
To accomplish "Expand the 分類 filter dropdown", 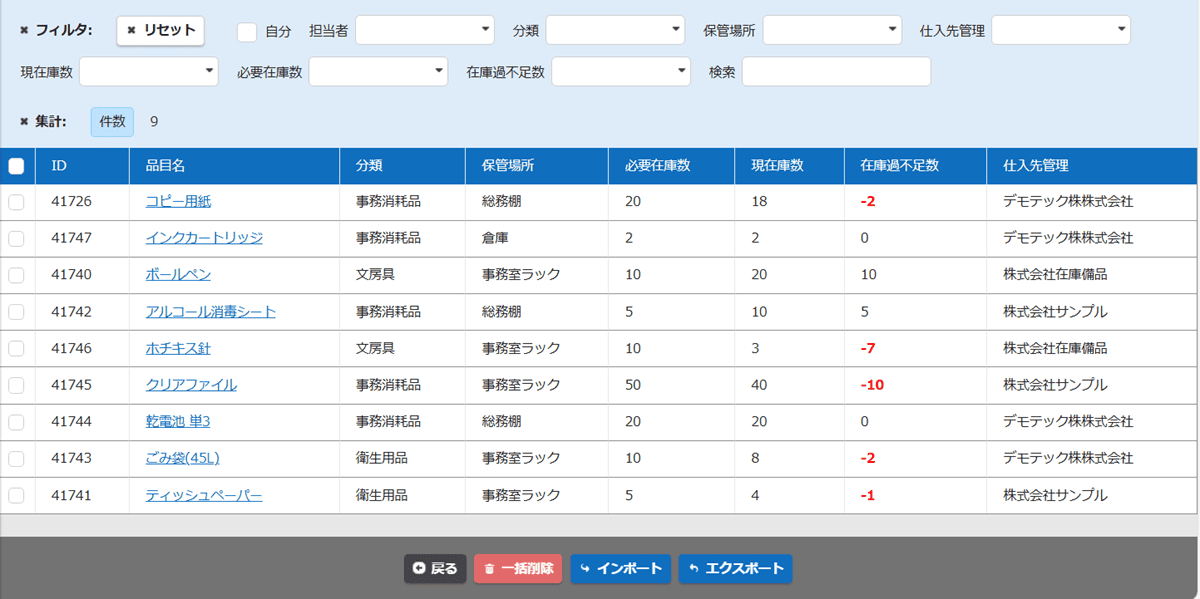I will click(x=614, y=30).
